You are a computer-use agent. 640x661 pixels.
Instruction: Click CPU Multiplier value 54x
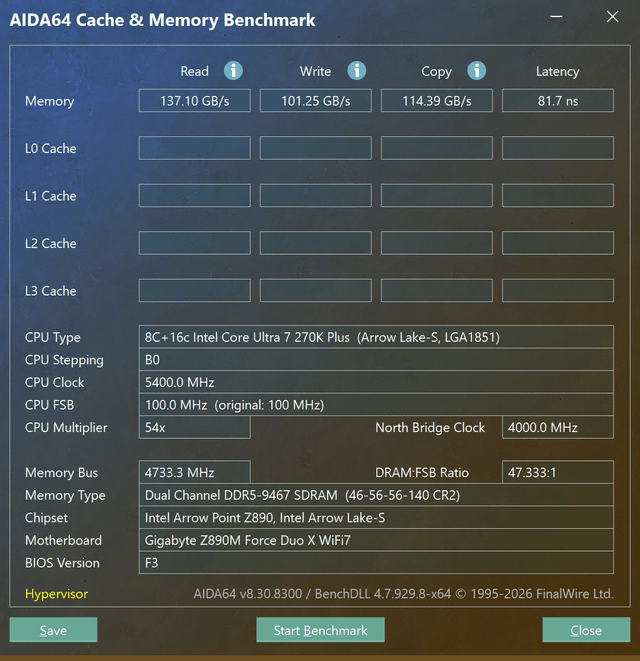tap(195, 427)
